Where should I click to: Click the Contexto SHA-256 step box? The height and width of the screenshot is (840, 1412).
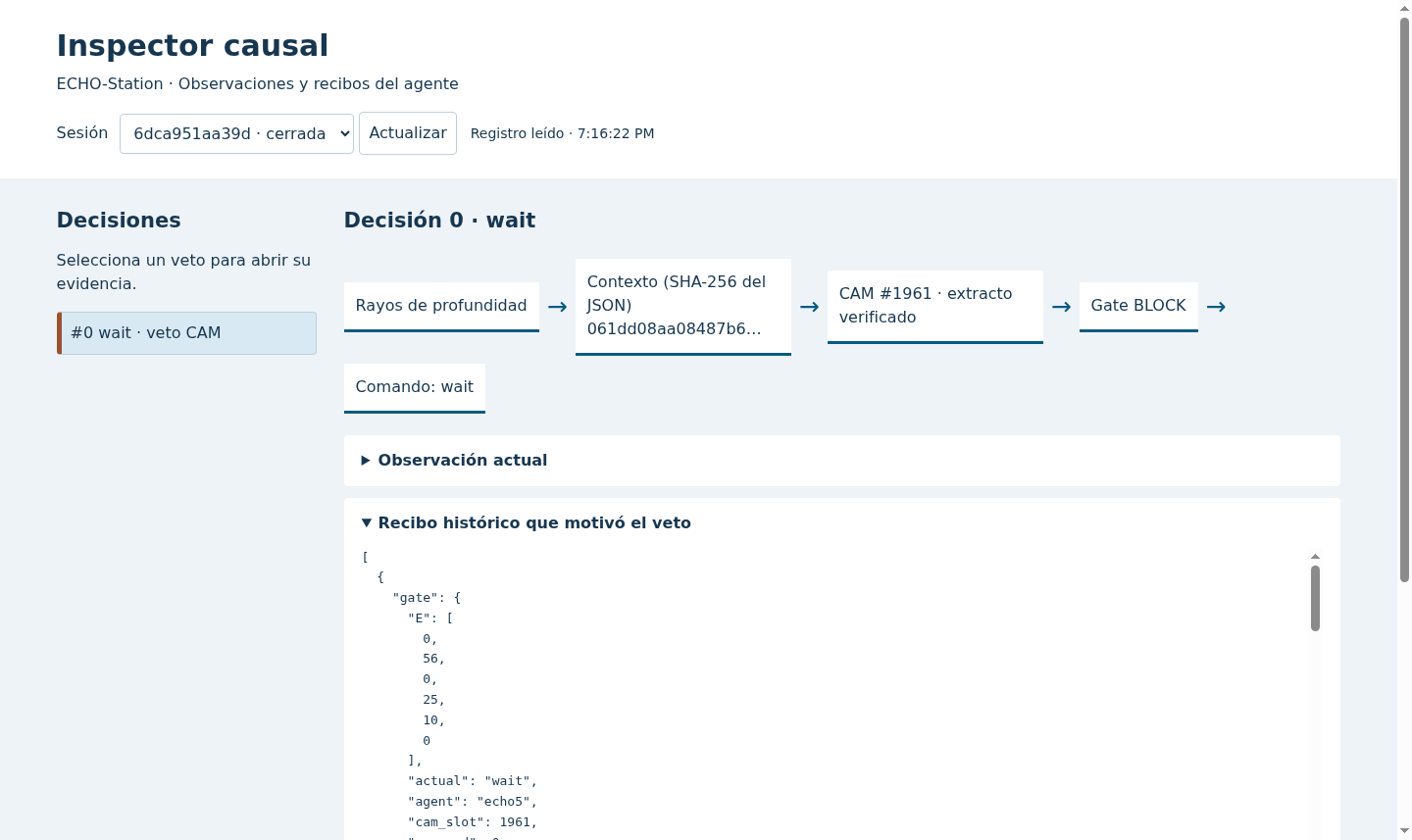click(683, 307)
